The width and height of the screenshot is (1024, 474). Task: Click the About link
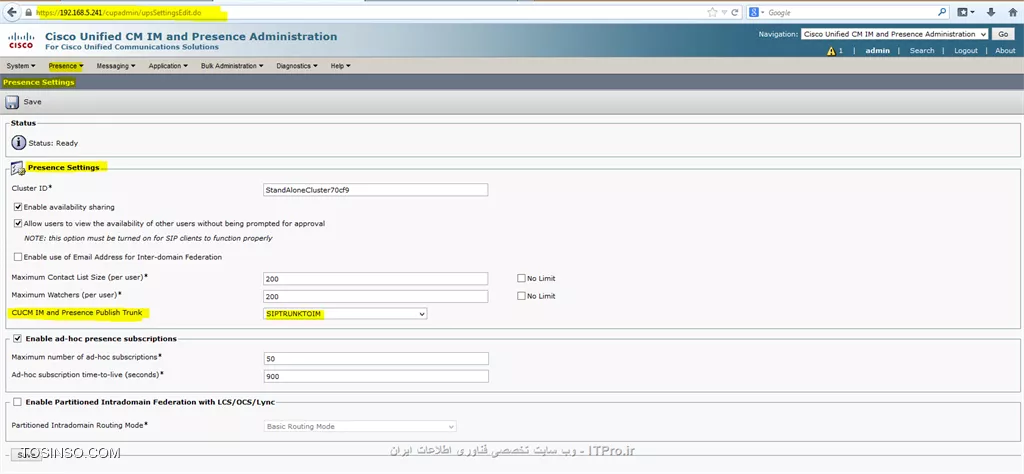pyautogui.click(x=1005, y=51)
